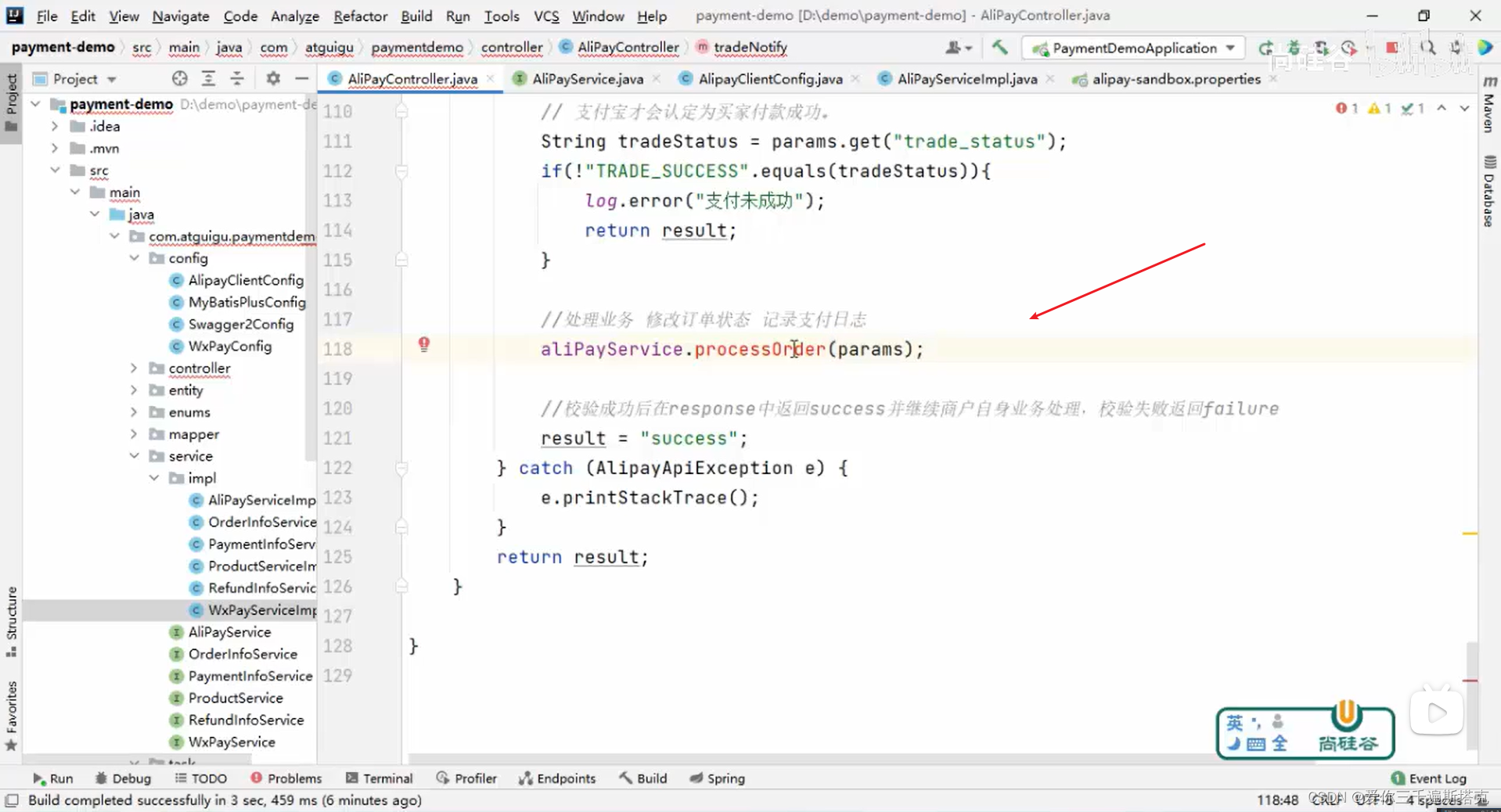Open the Database tool window
The height and width of the screenshot is (812, 1501).
[1489, 192]
